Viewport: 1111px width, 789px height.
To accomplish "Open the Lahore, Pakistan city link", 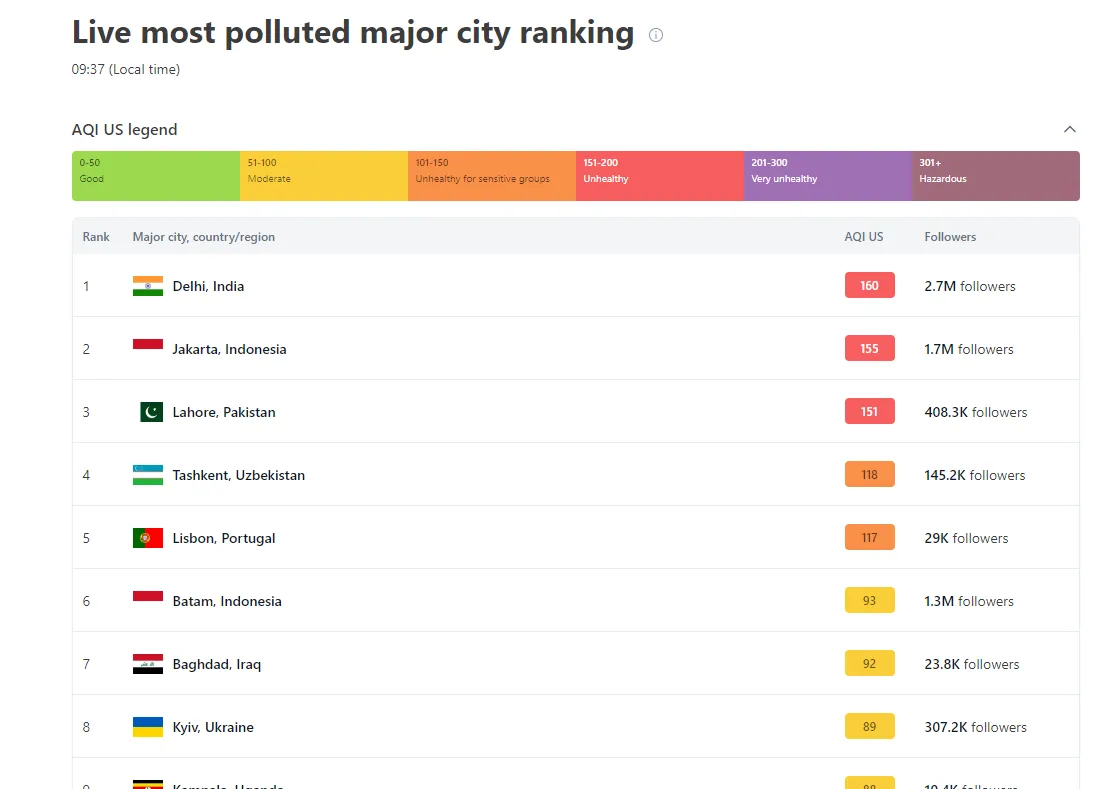I will pyautogui.click(x=224, y=412).
